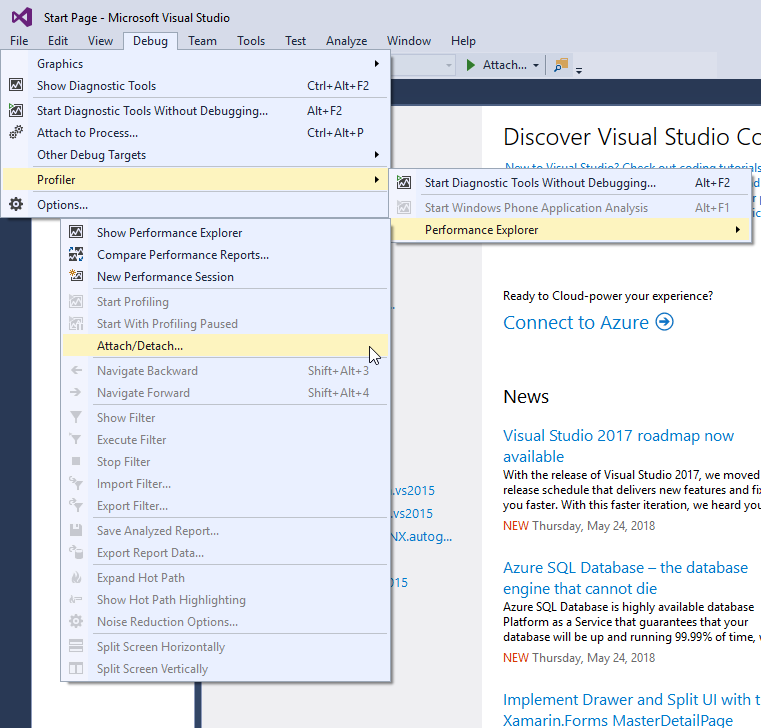Screen dimensions: 761x728
Task: Open the File menu
Action: point(19,41)
